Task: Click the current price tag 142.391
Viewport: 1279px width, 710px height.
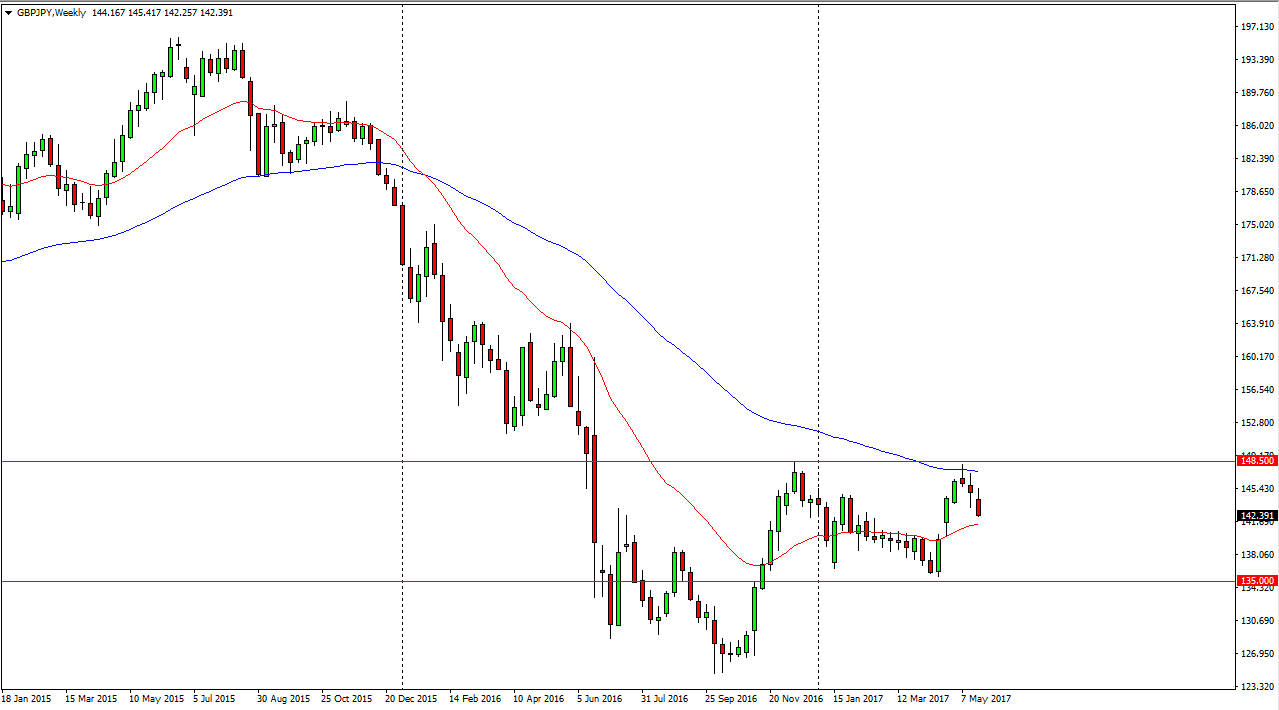Action: point(1256,516)
